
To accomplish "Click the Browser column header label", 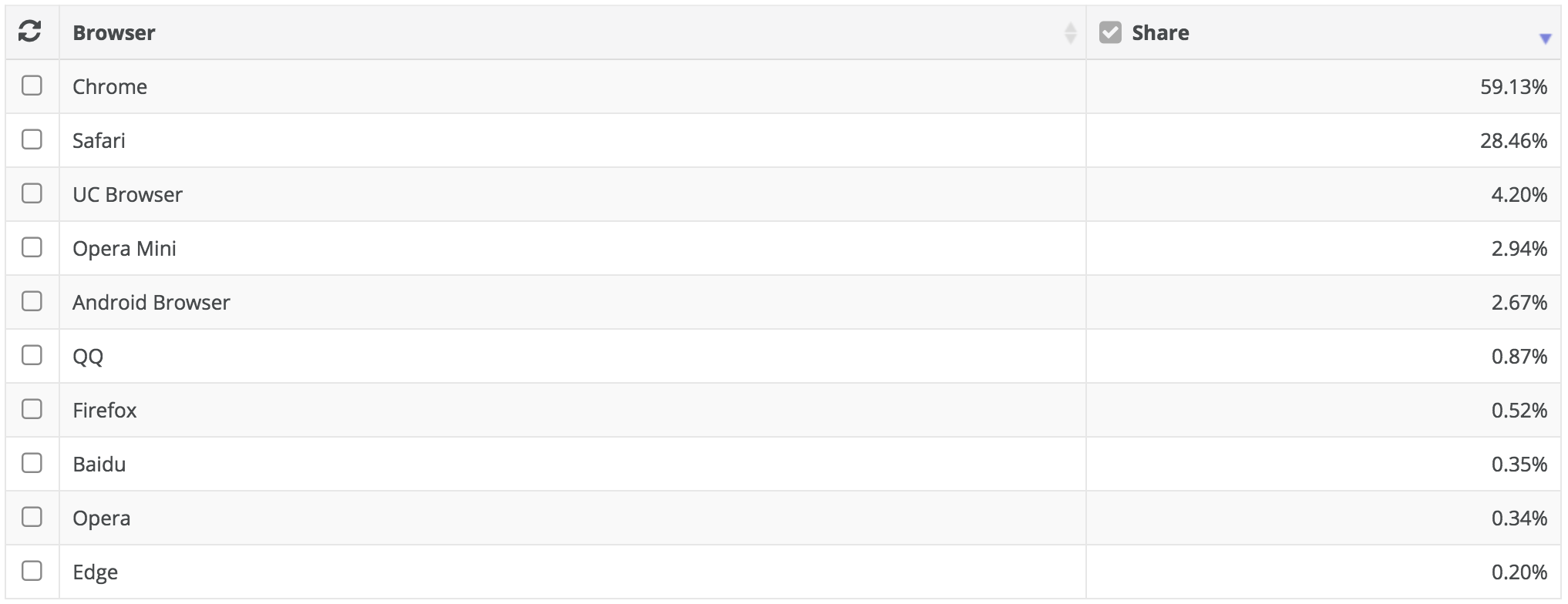I will (114, 33).
